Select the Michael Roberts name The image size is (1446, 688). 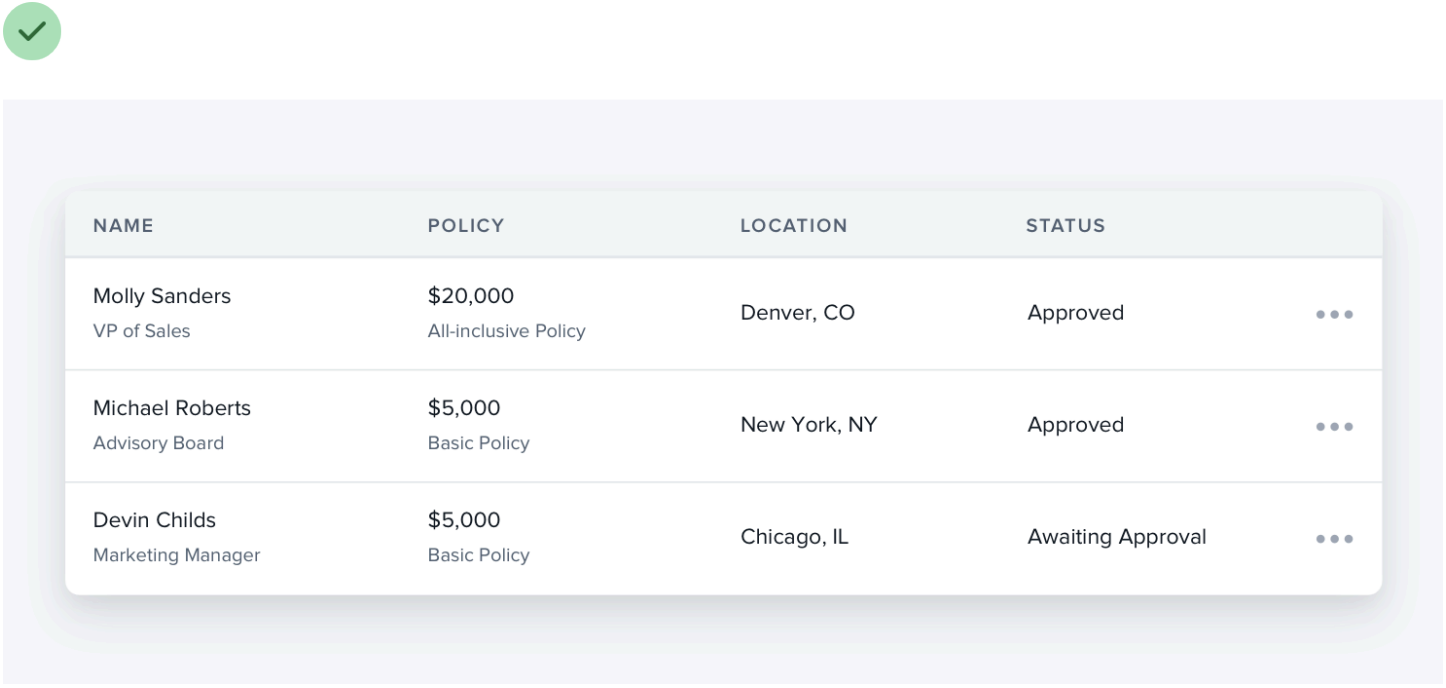(172, 408)
